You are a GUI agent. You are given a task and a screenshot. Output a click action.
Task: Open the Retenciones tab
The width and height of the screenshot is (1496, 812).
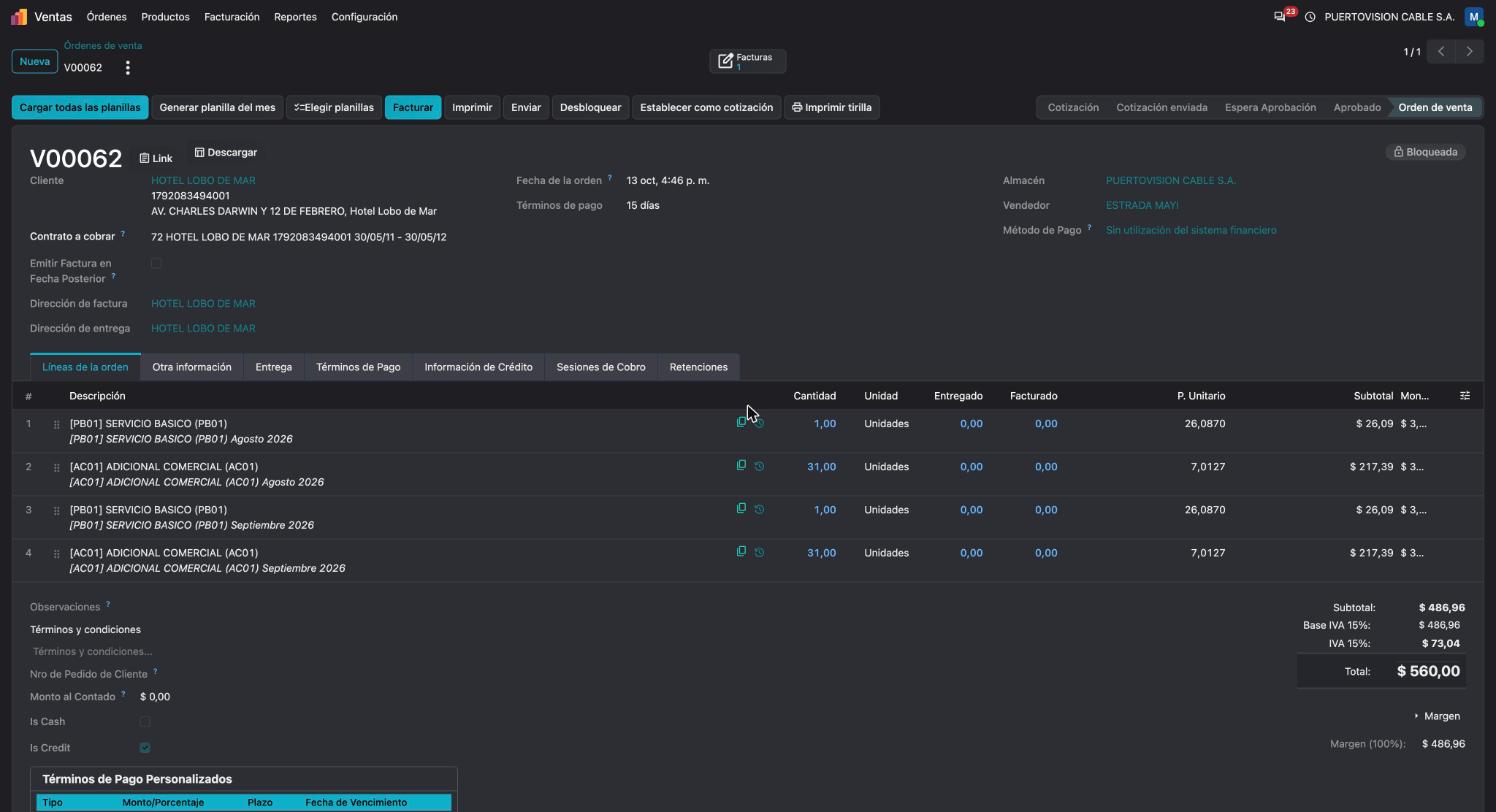click(x=698, y=367)
